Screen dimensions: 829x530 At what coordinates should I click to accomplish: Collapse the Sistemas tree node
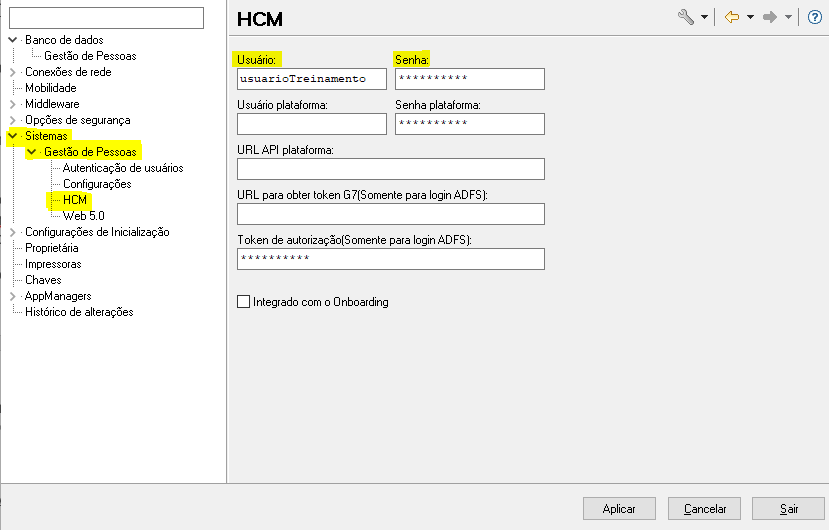pos(13,136)
